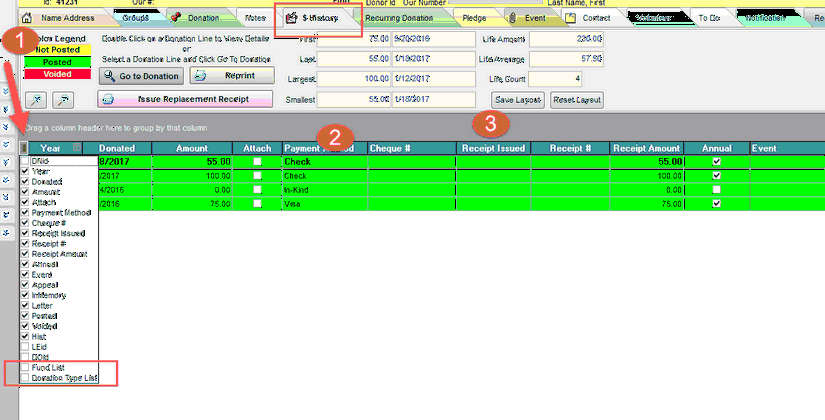The image size is (825, 420).
Task: Click the Cheque # column header
Action: [x=411, y=148]
